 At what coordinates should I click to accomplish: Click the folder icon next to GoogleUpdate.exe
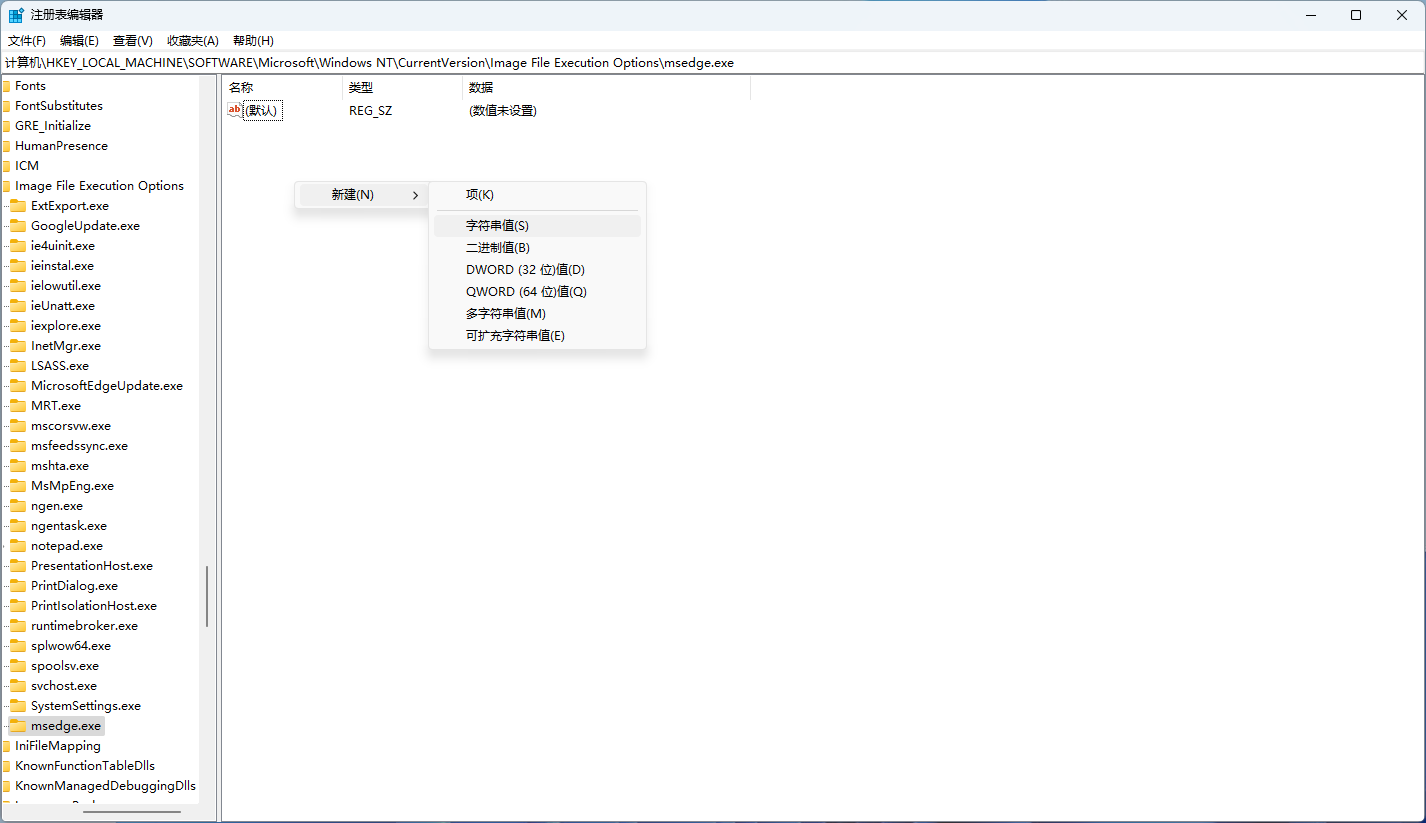[x=18, y=225]
